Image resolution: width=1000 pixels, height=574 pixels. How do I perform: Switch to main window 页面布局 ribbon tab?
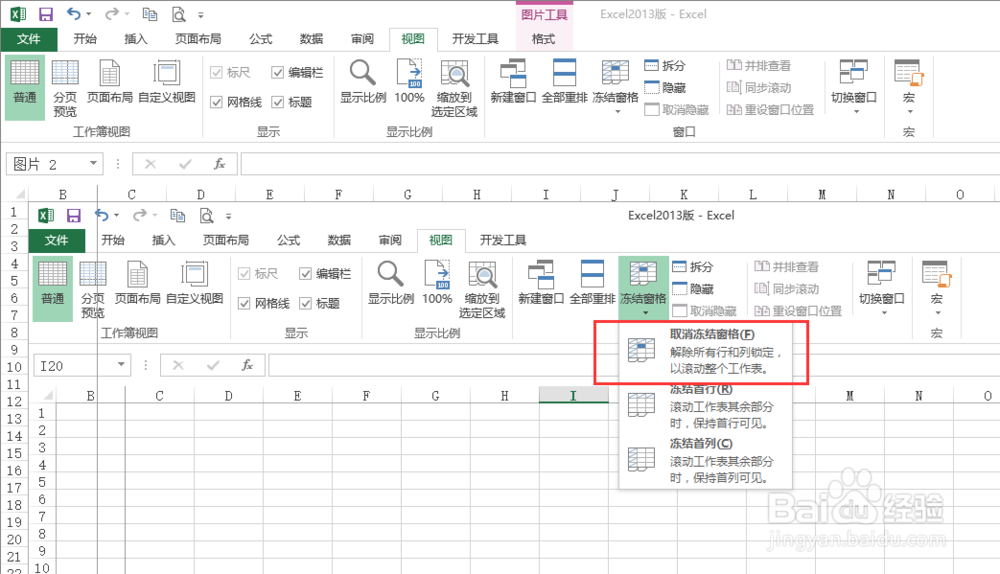click(198, 39)
